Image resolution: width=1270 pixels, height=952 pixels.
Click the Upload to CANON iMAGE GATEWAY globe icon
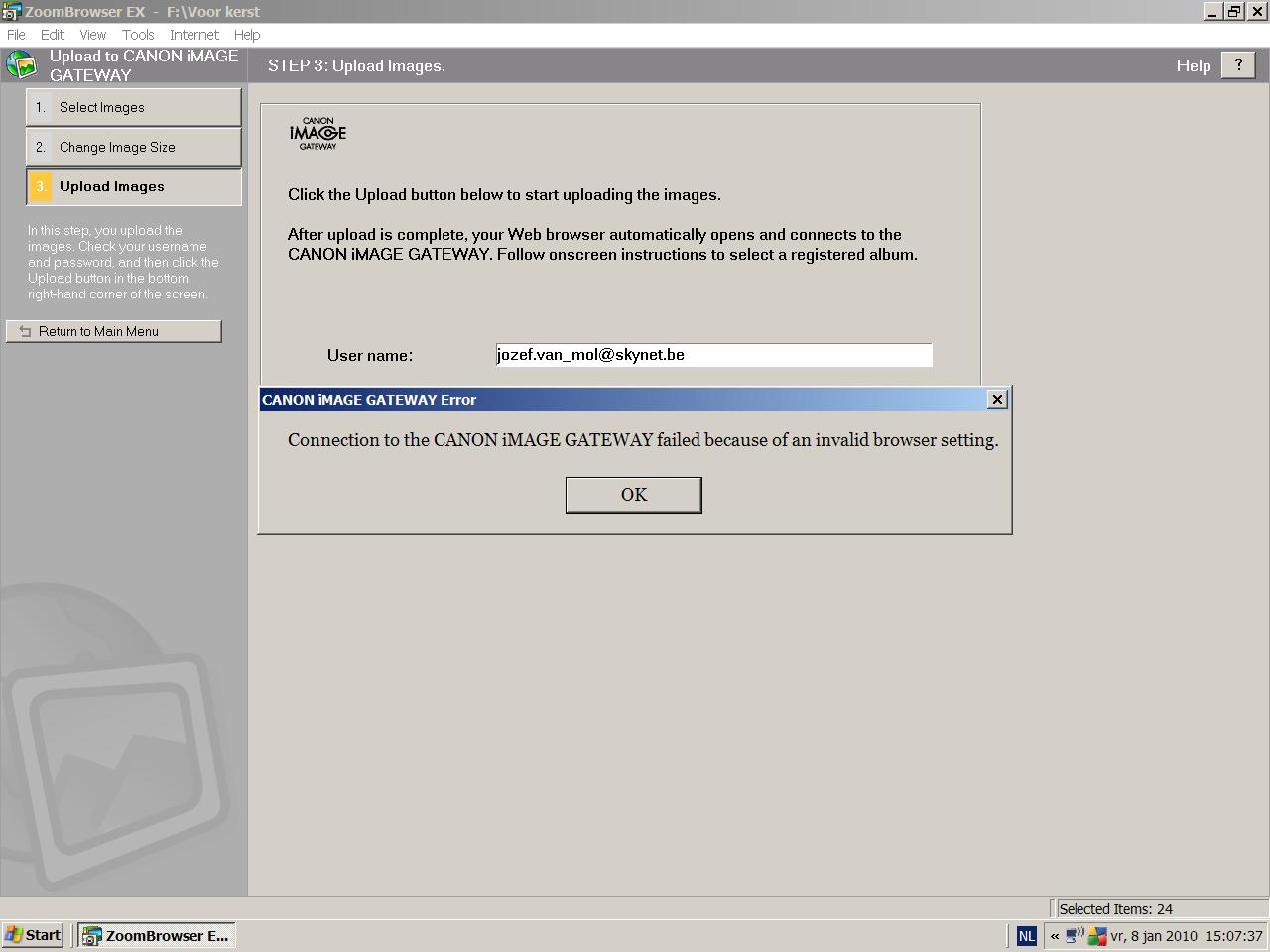click(21, 65)
